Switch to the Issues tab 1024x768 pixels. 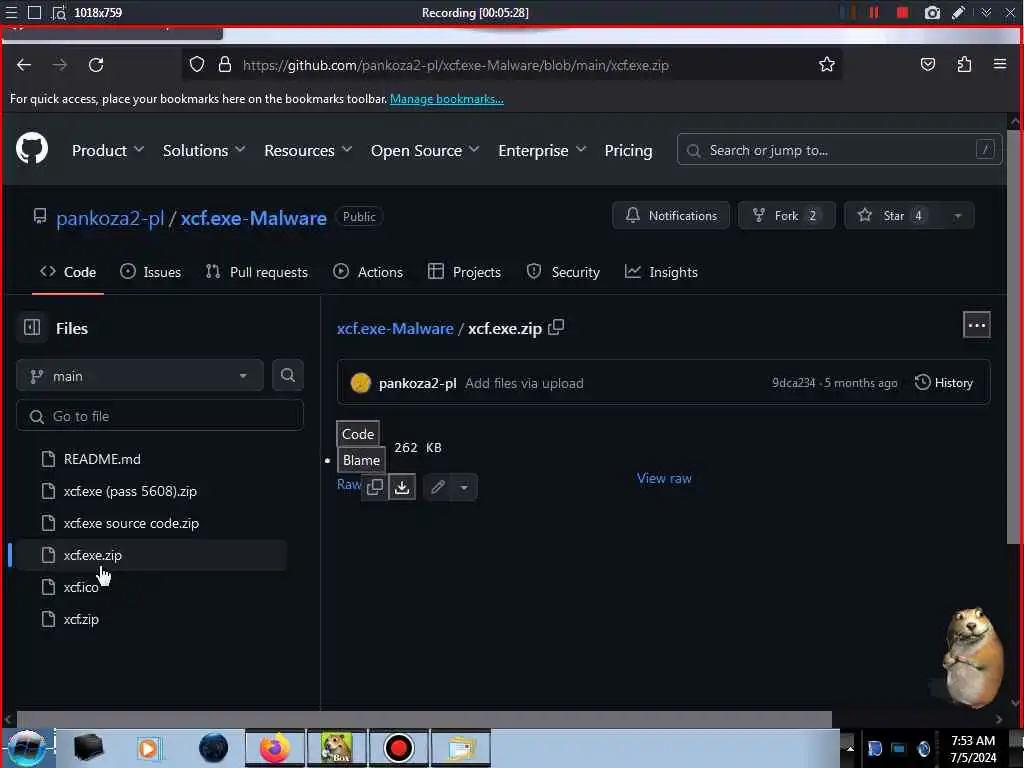150,272
